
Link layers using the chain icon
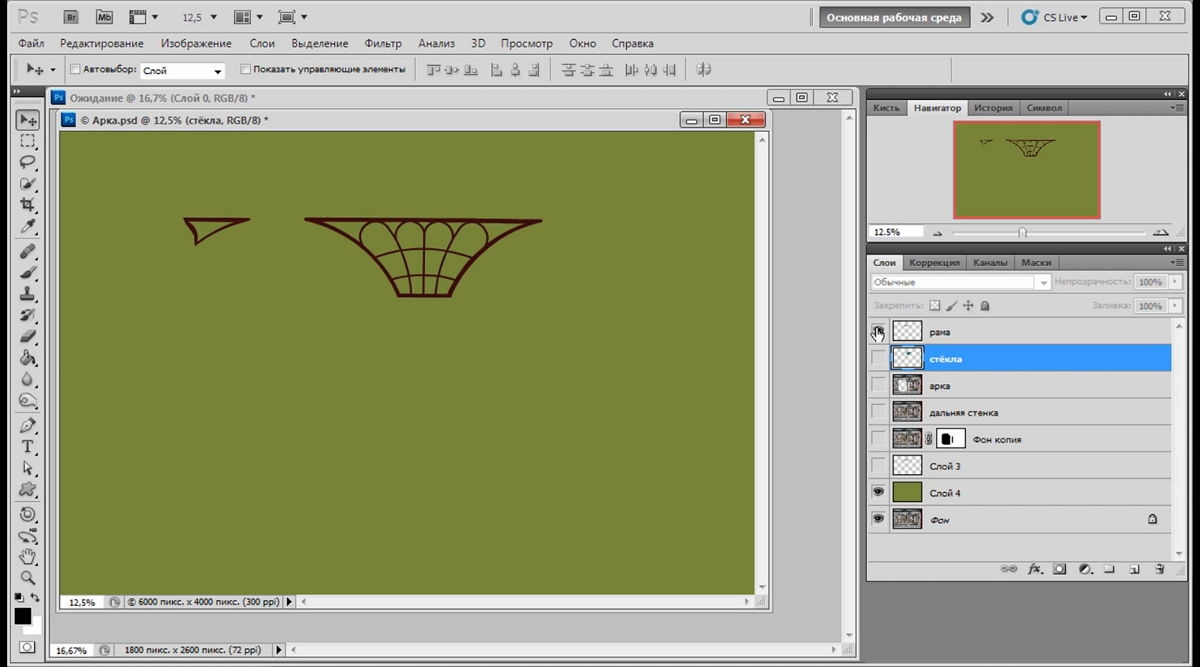click(1010, 569)
